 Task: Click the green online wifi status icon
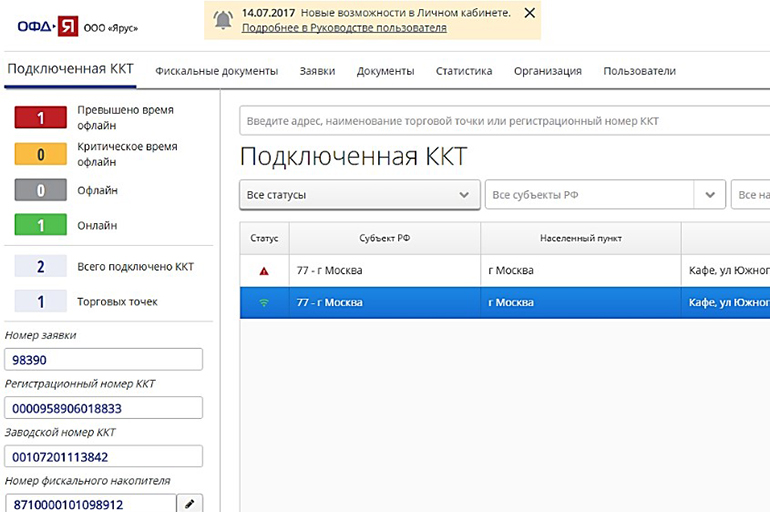[264, 303]
